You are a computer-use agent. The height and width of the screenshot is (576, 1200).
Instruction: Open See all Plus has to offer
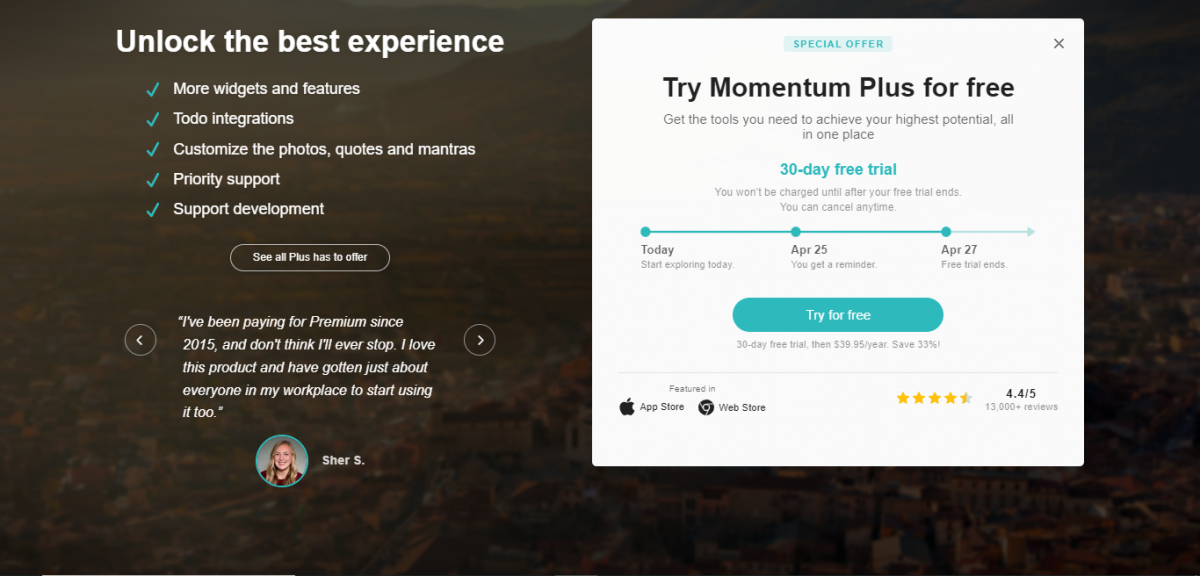point(309,257)
